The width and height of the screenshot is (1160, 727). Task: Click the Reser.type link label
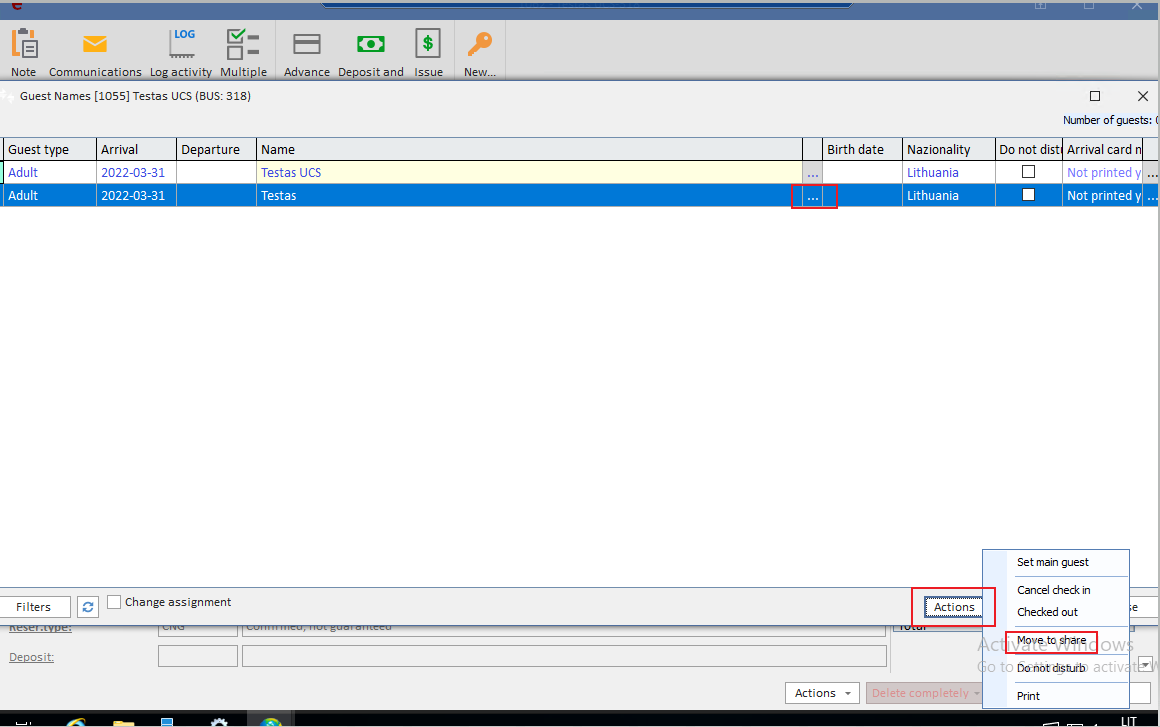click(40, 628)
